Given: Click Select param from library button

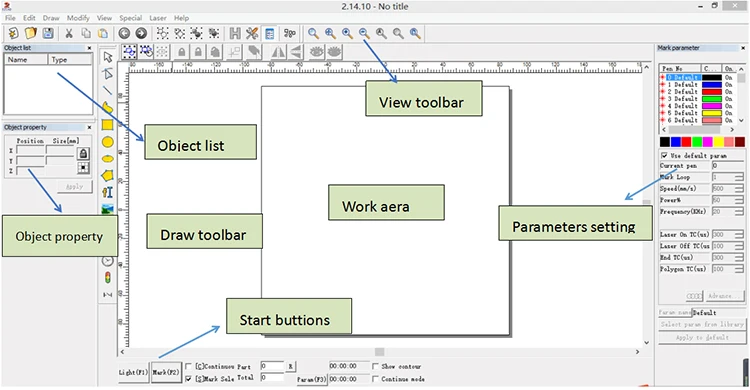Looking at the screenshot, I should click(702, 324).
